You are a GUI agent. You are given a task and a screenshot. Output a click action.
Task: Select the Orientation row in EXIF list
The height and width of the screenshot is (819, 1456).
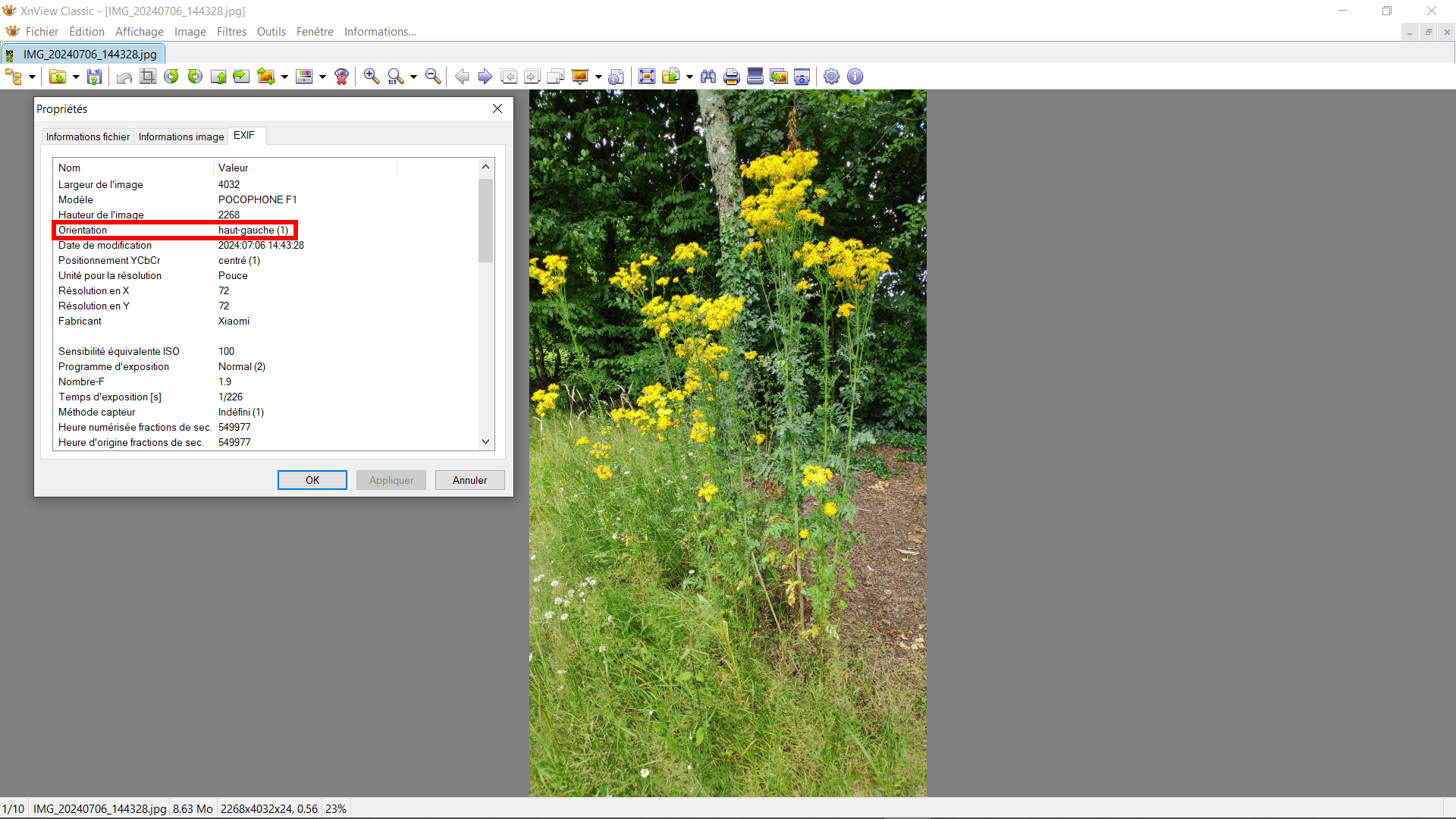(x=174, y=231)
